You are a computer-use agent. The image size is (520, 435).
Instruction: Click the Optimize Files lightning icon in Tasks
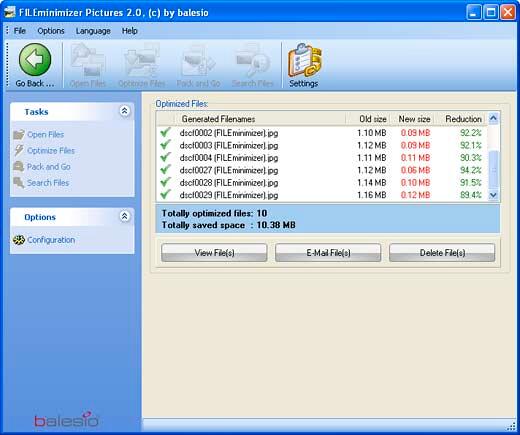(19, 151)
